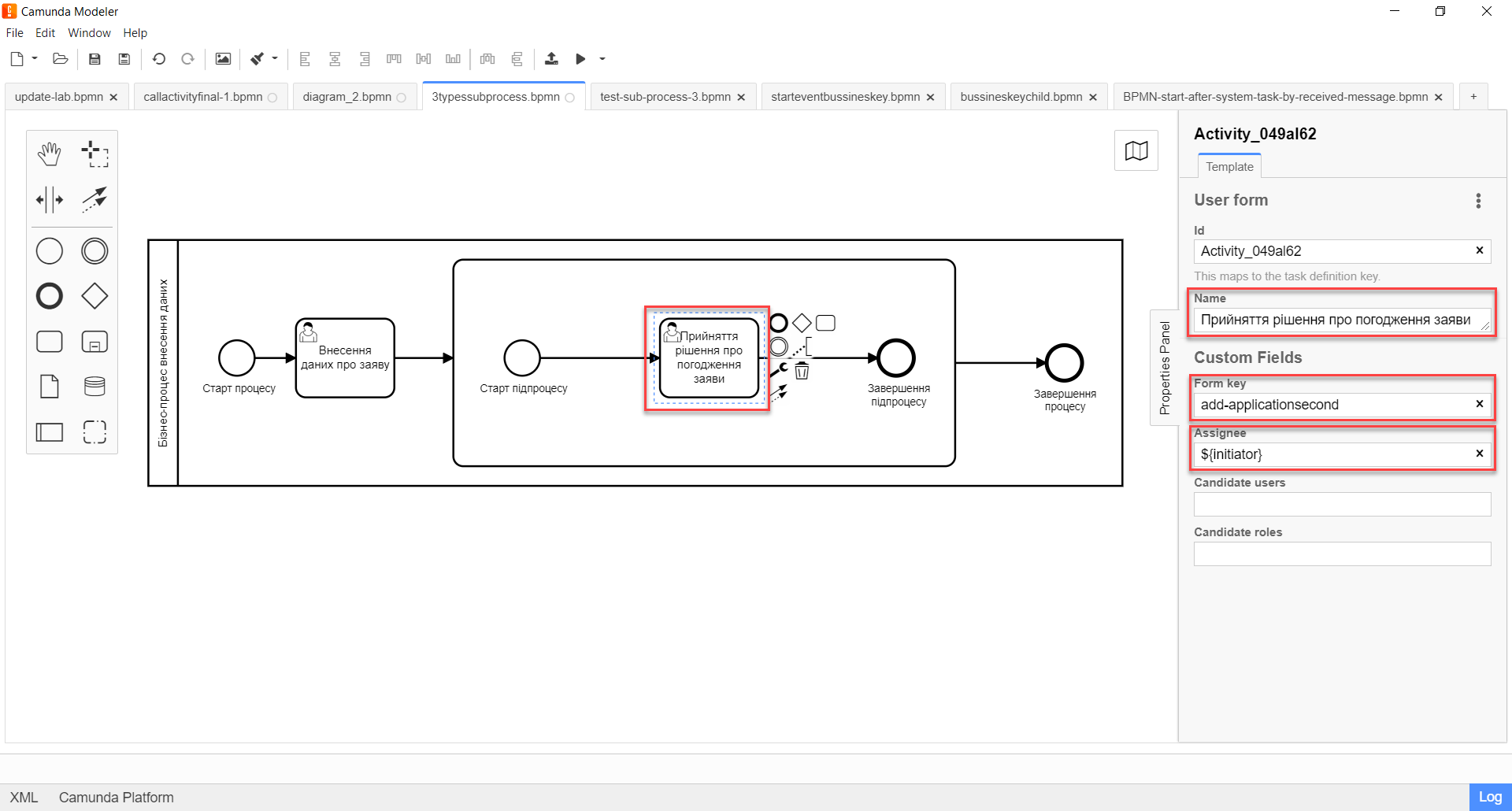Add a new diagram tab
Screen dimensions: 1512x811
1473,96
